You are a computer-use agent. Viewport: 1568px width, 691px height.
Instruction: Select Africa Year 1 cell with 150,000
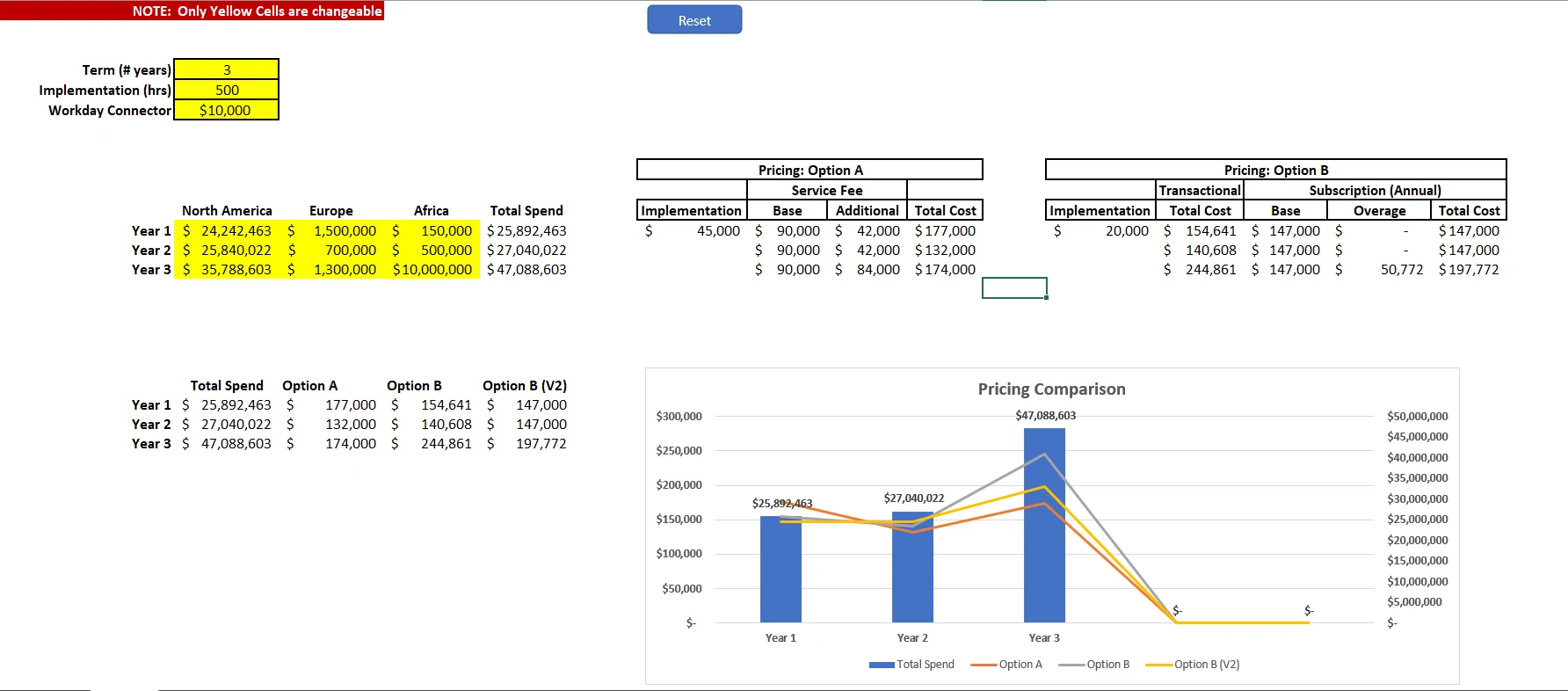(x=432, y=230)
